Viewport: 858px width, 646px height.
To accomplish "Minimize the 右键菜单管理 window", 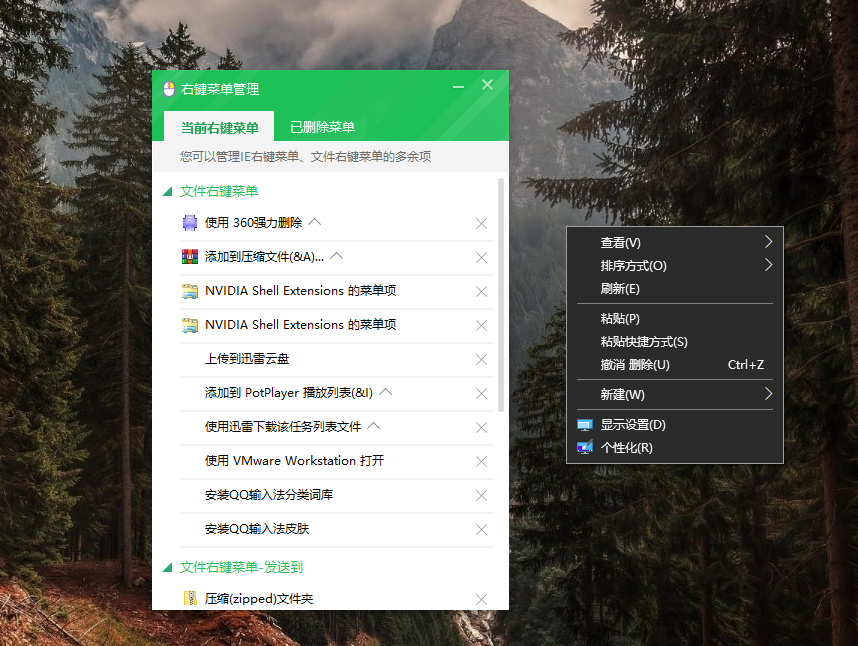I will point(459,86).
